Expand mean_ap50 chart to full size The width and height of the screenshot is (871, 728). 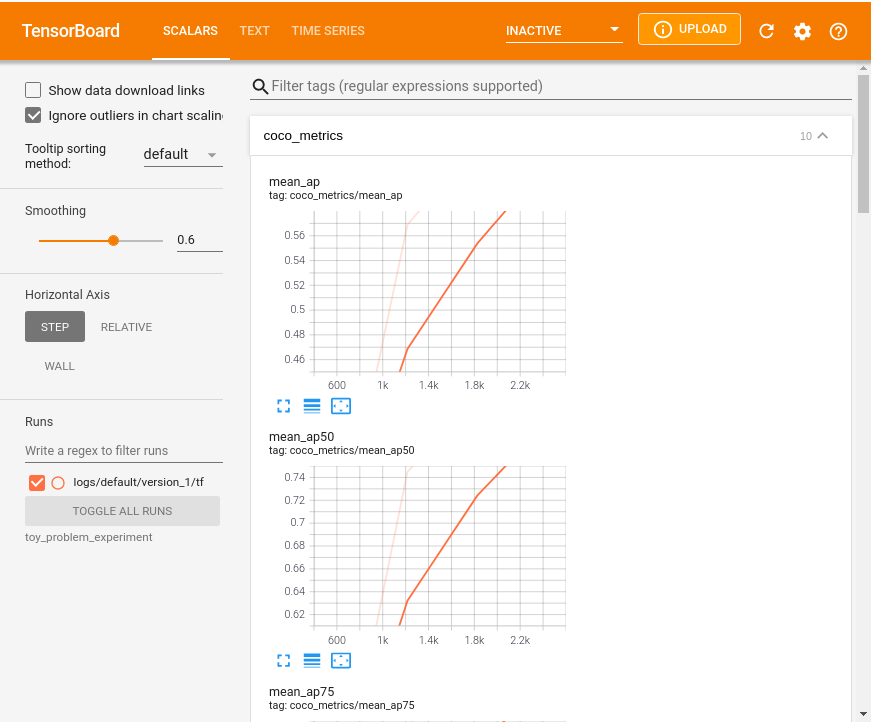coord(283,661)
